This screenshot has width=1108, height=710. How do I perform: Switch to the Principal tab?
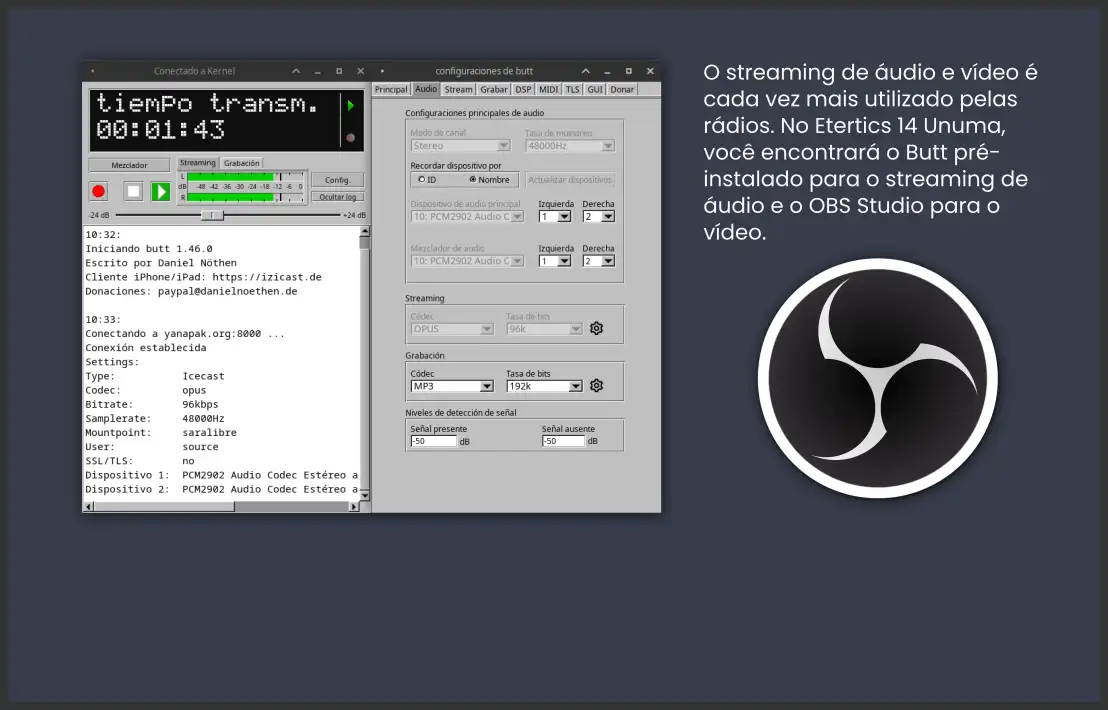pos(391,90)
